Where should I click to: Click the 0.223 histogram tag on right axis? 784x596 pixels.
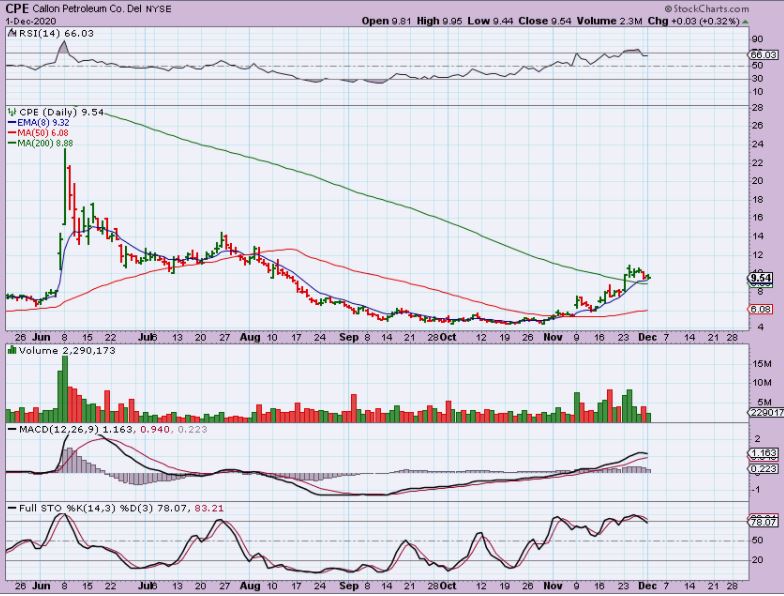[x=764, y=468]
